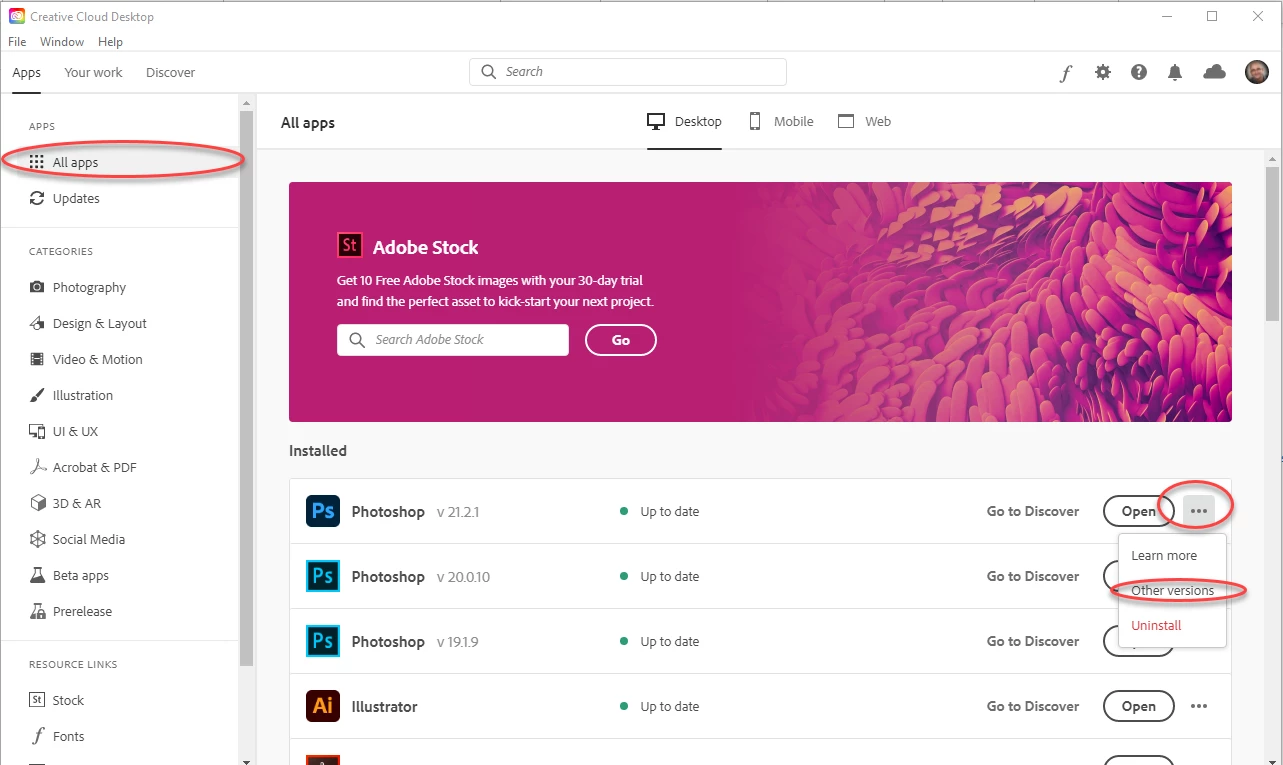Switch to the Discover tab
This screenshot has height=765, width=1283.
coord(171,72)
